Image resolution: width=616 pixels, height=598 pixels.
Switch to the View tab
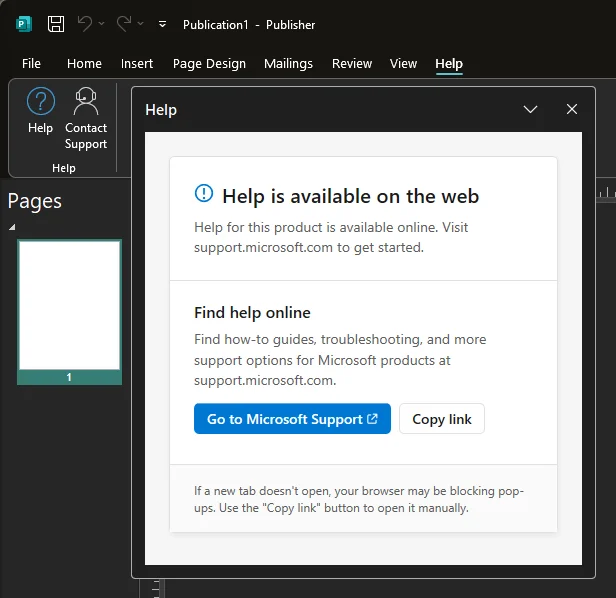tap(403, 64)
